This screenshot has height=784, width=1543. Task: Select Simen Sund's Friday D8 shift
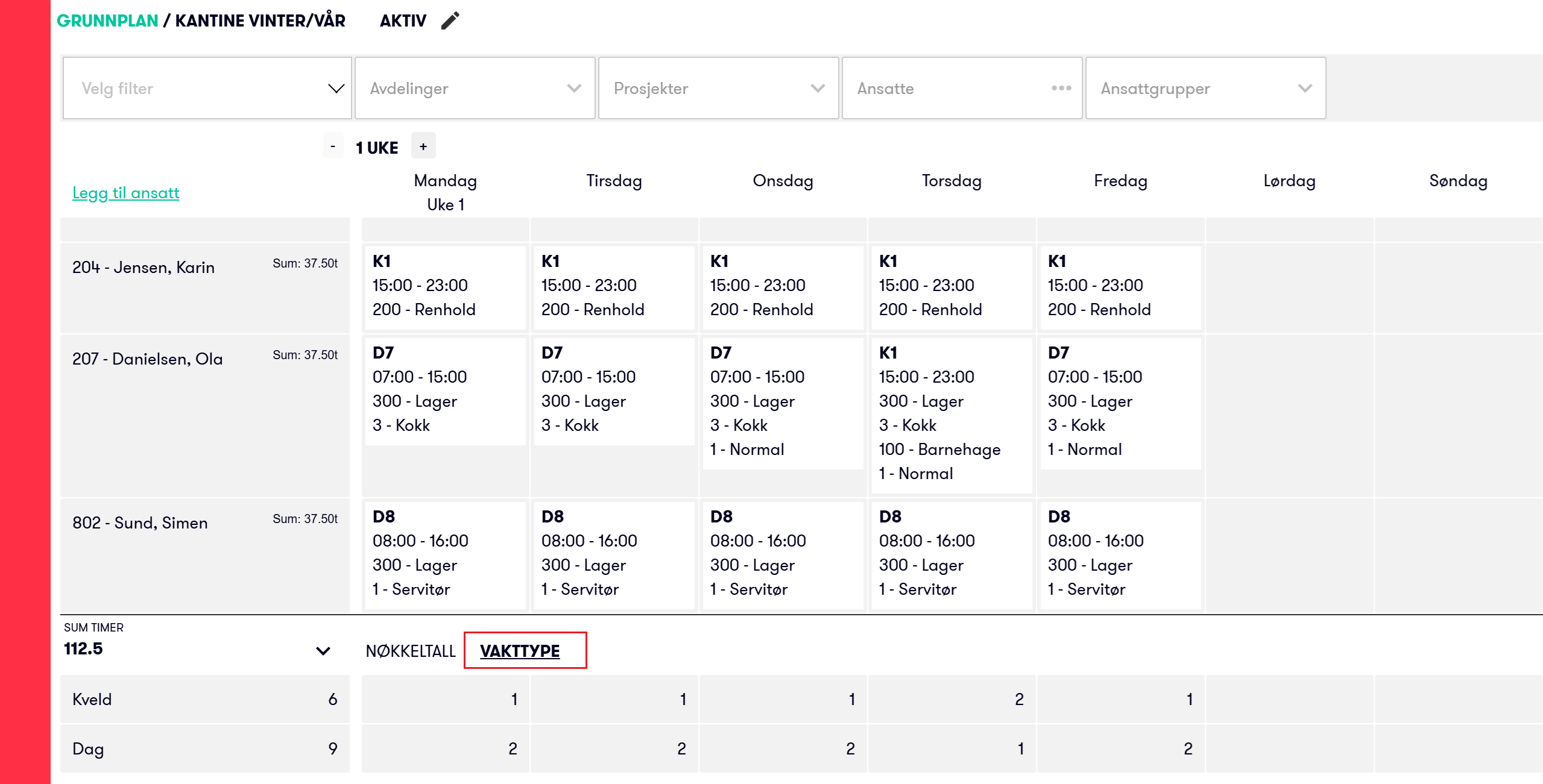point(1120,553)
